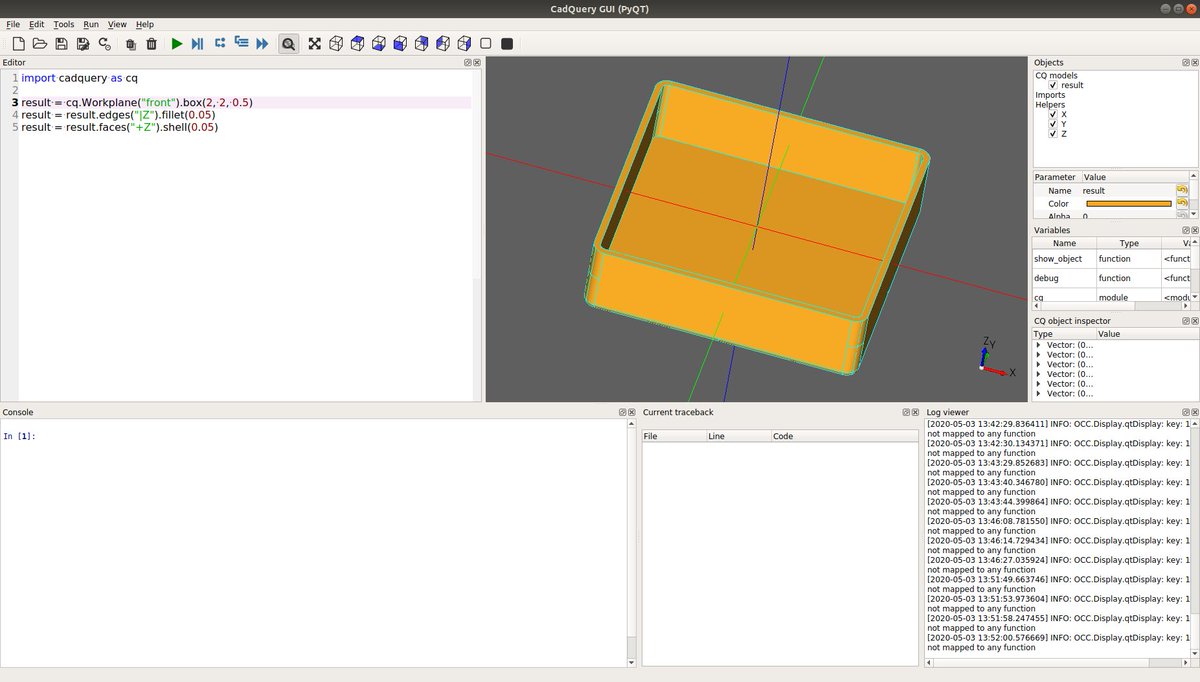Image resolution: width=1200 pixels, height=682 pixels.
Task: Click the debug variable name cell
Action: 1065,278
